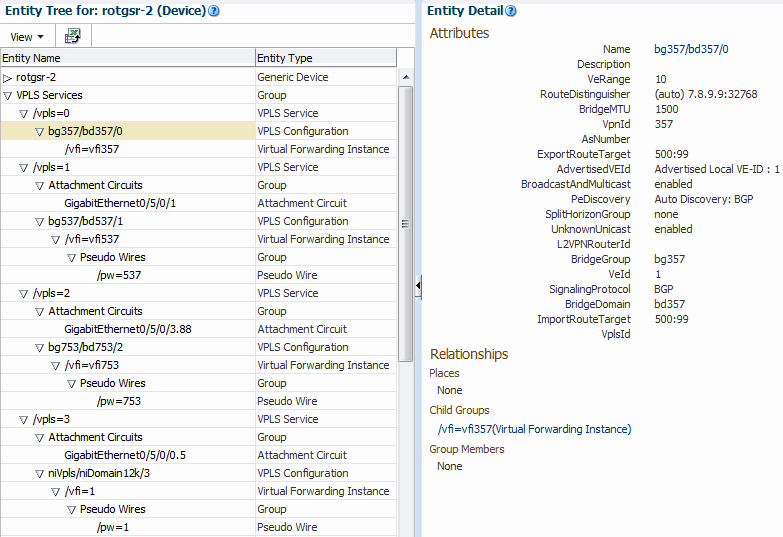The image size is (783, 537).
Task: Click the PeDiscovery value Auto Discovery: BGP
Action: click(704, 199)
